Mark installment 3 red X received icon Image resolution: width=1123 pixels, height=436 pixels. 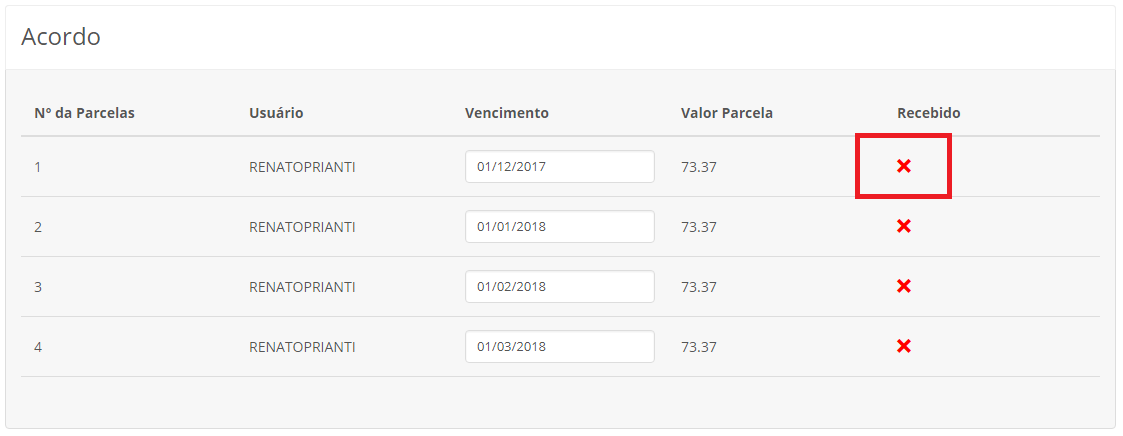[904, 287]
